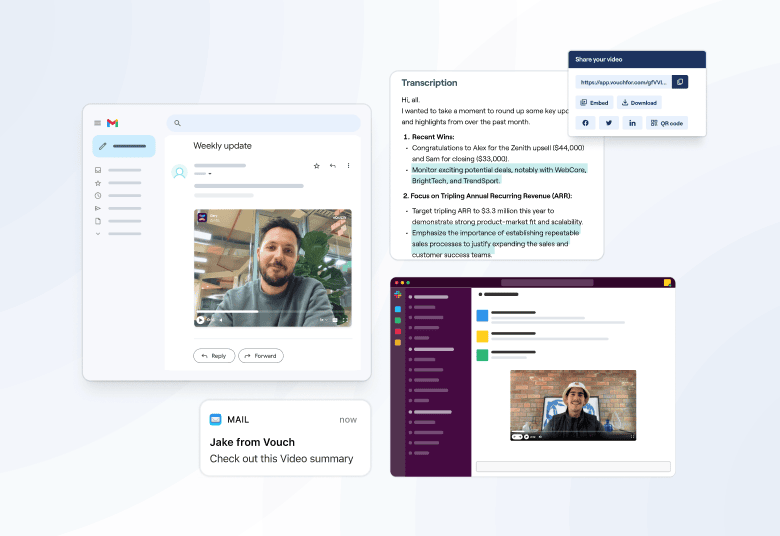The width and height of the screenshot is (780, 536).
Task: Click the Gmail search bar
Action: [264, 123]
